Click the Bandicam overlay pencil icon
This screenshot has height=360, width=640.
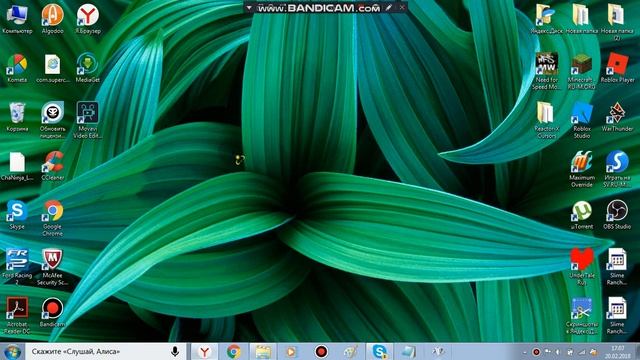[x=389, y=7]
